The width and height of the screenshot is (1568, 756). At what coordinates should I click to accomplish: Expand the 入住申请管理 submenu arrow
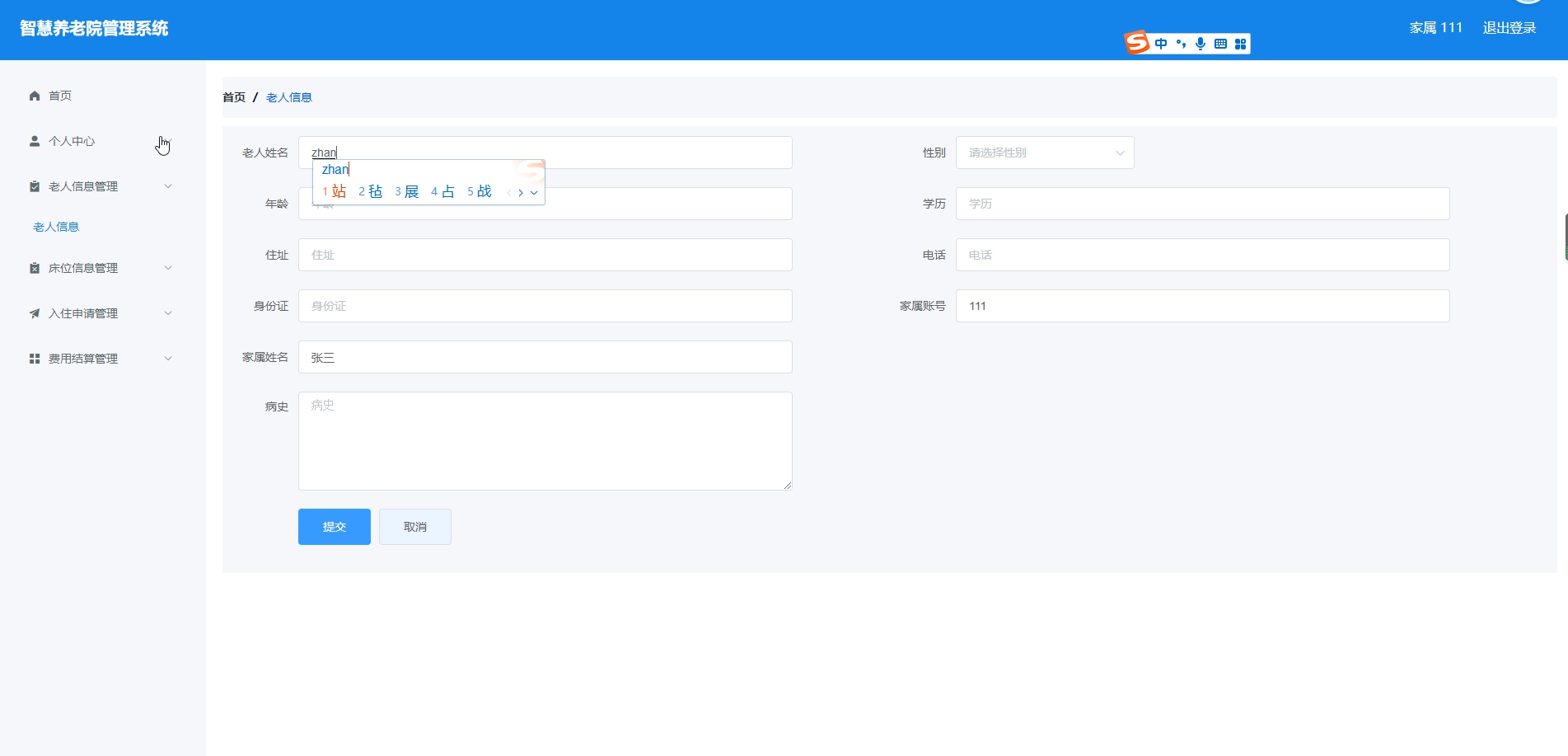pyautogui.click(x=168, y=313)
